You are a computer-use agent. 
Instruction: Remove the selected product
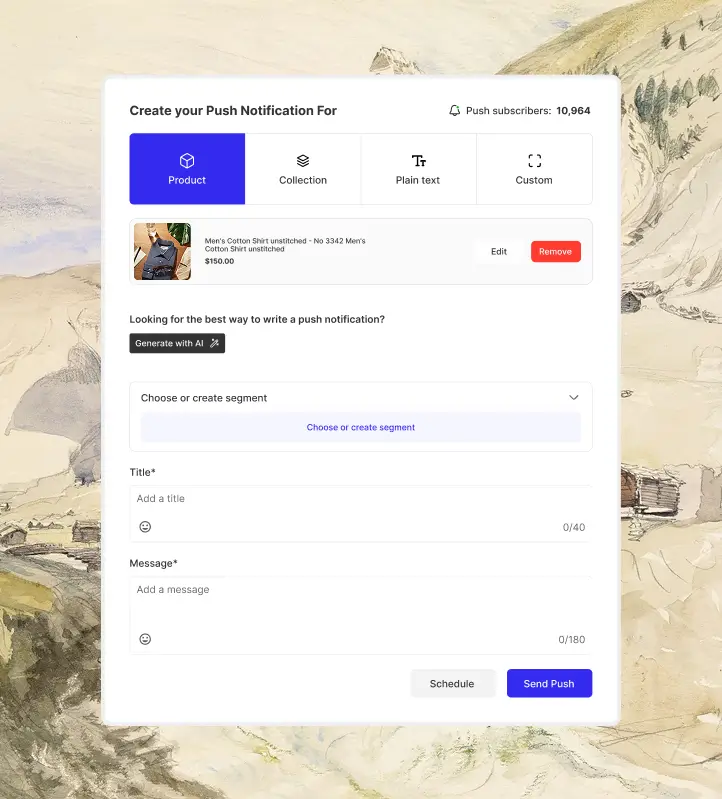pos(556,252)
